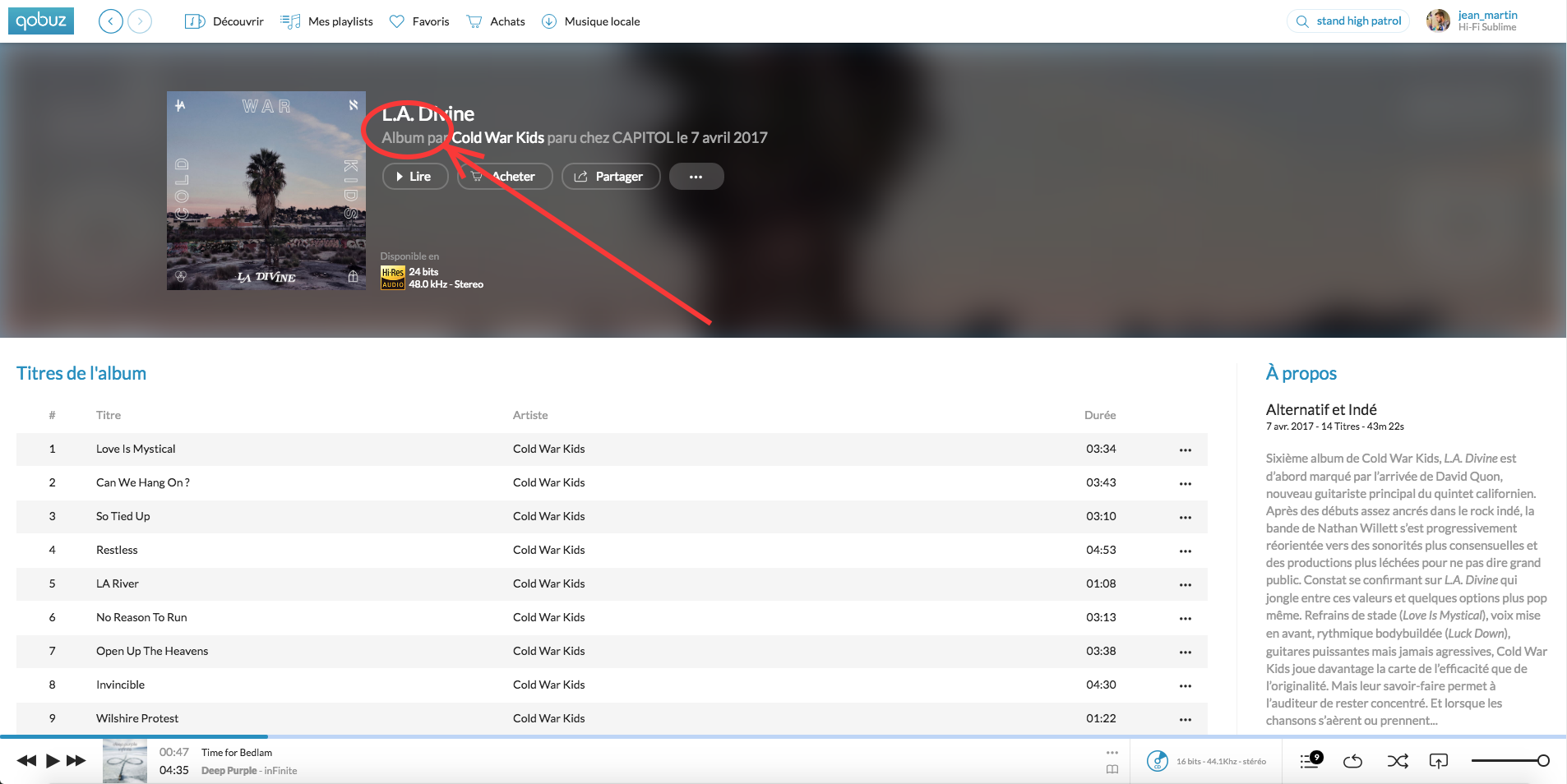This screenshot has height=784, width=1567.
Task: Click the Alternatif et Indé genre heading
Action: pos(1321,409)
